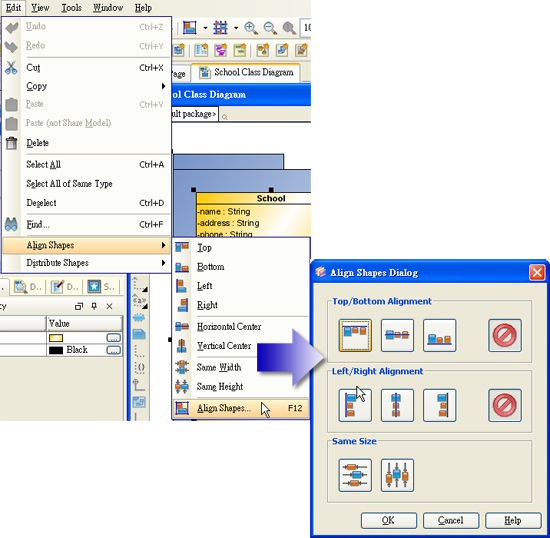Image resolution: width=550 pixels, height=538 pixels.
Task: Toggle same height size option
Action: pyautogui.click(x=397, y=475)
